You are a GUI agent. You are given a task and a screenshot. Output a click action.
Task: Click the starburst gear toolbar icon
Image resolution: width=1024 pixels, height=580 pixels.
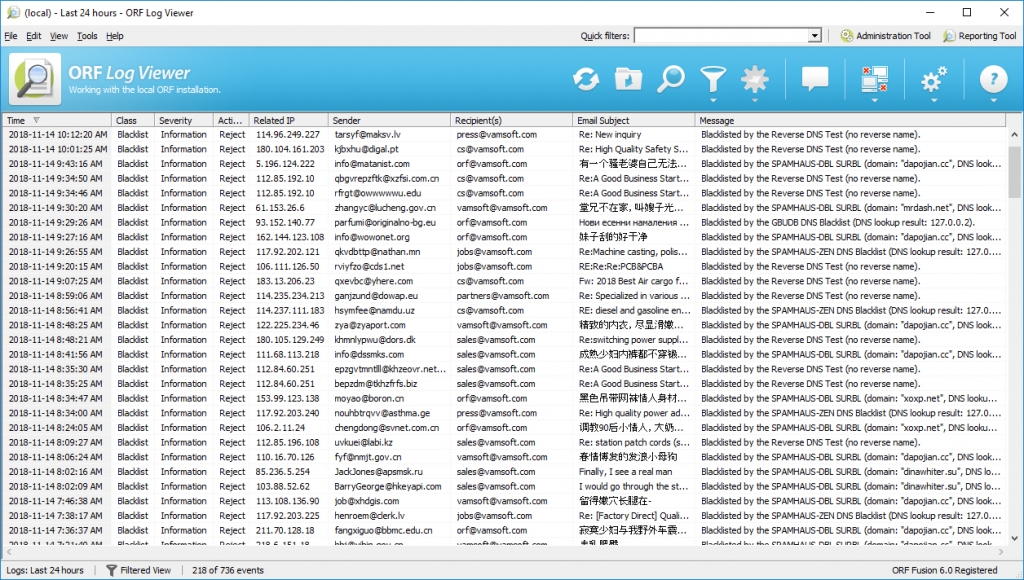point(755,80)
